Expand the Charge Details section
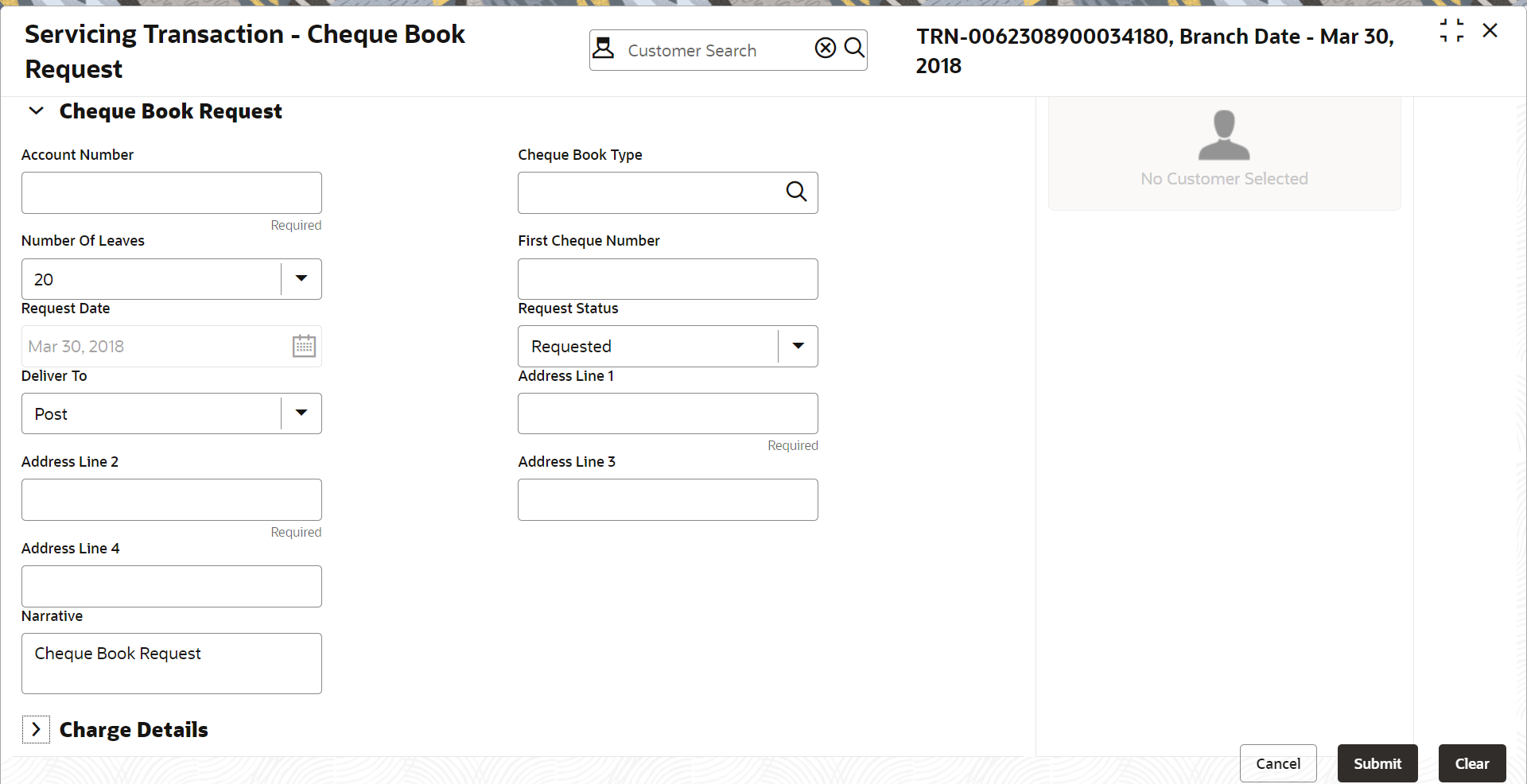 click(36, 729)
